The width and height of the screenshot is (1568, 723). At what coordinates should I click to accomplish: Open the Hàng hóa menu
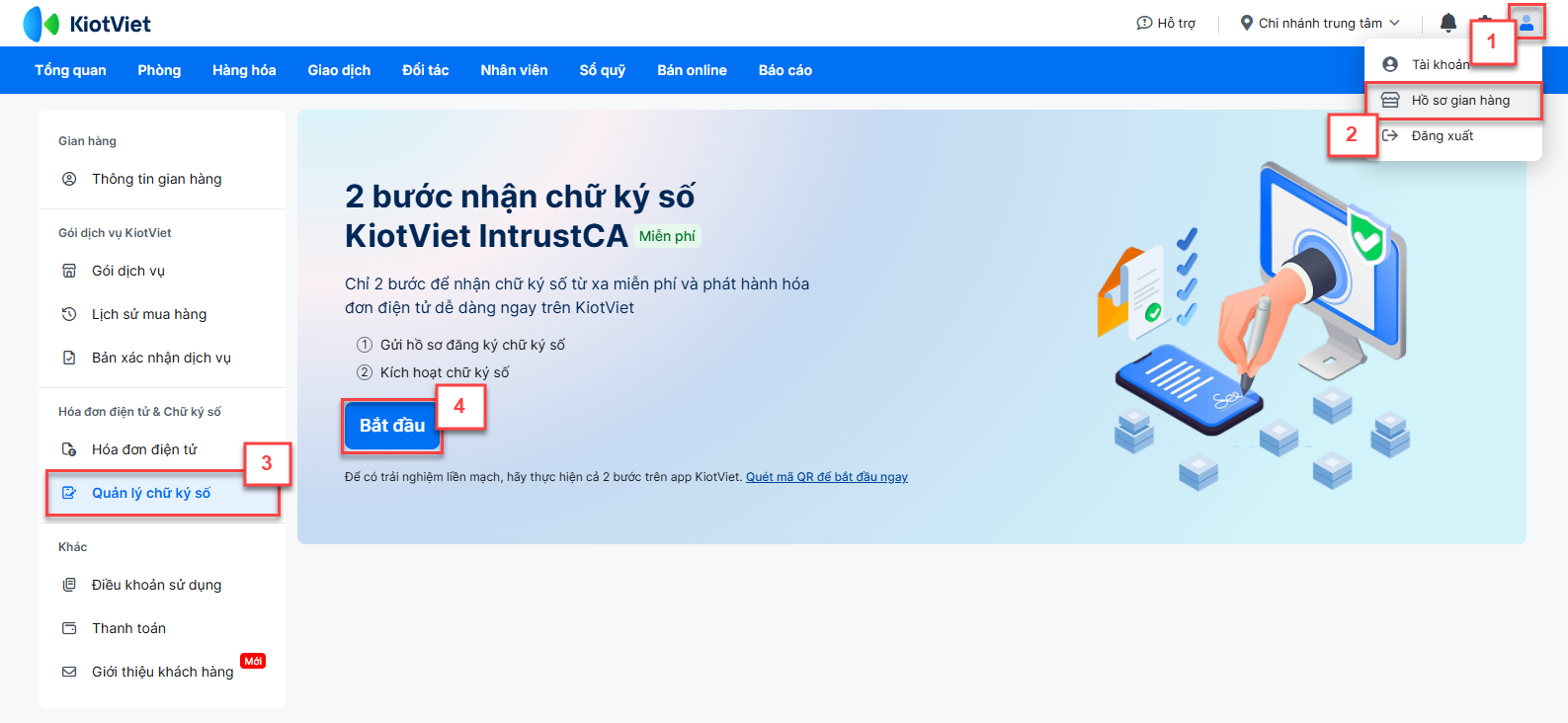[x=244, y=70]
